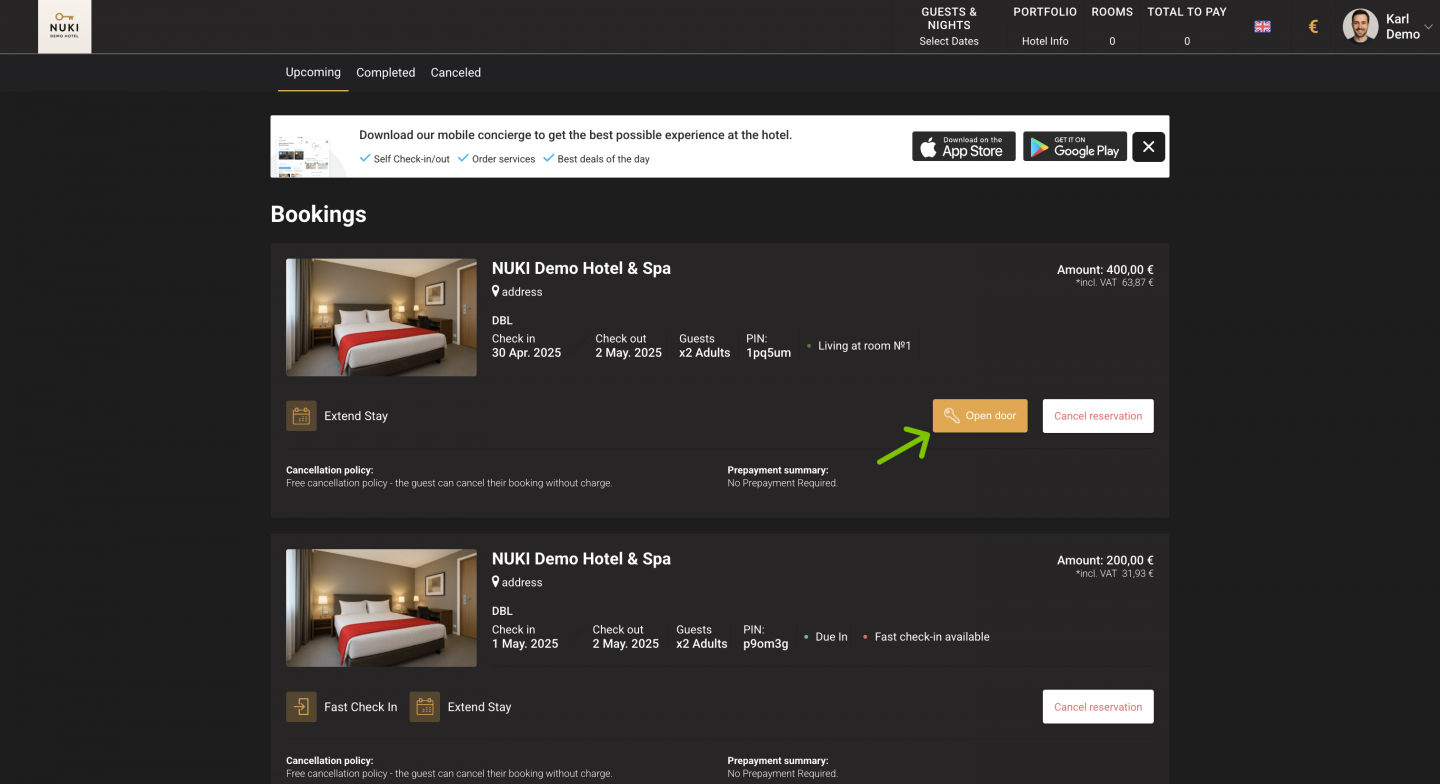Click the PIN code 1pq5um

click(x=768, y=353)
